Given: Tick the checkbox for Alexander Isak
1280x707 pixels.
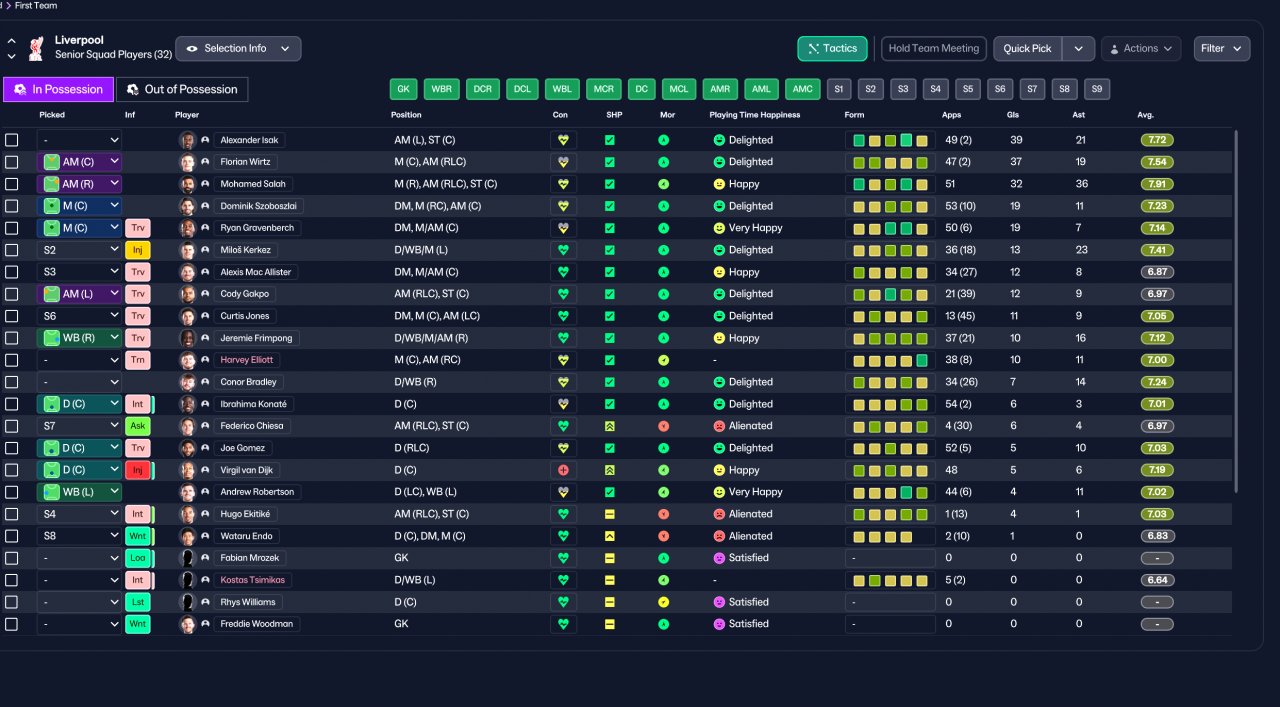Looking at the screenshot, I should [x=11, y=140].
